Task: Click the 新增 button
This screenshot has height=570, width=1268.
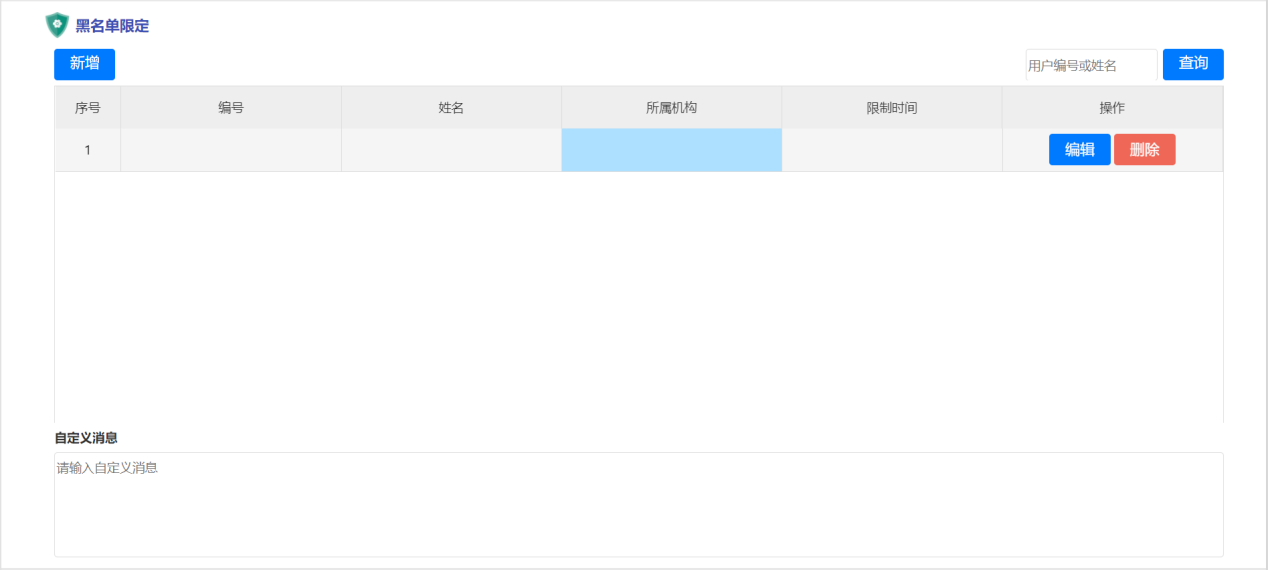Action: [x=84, y=64]
